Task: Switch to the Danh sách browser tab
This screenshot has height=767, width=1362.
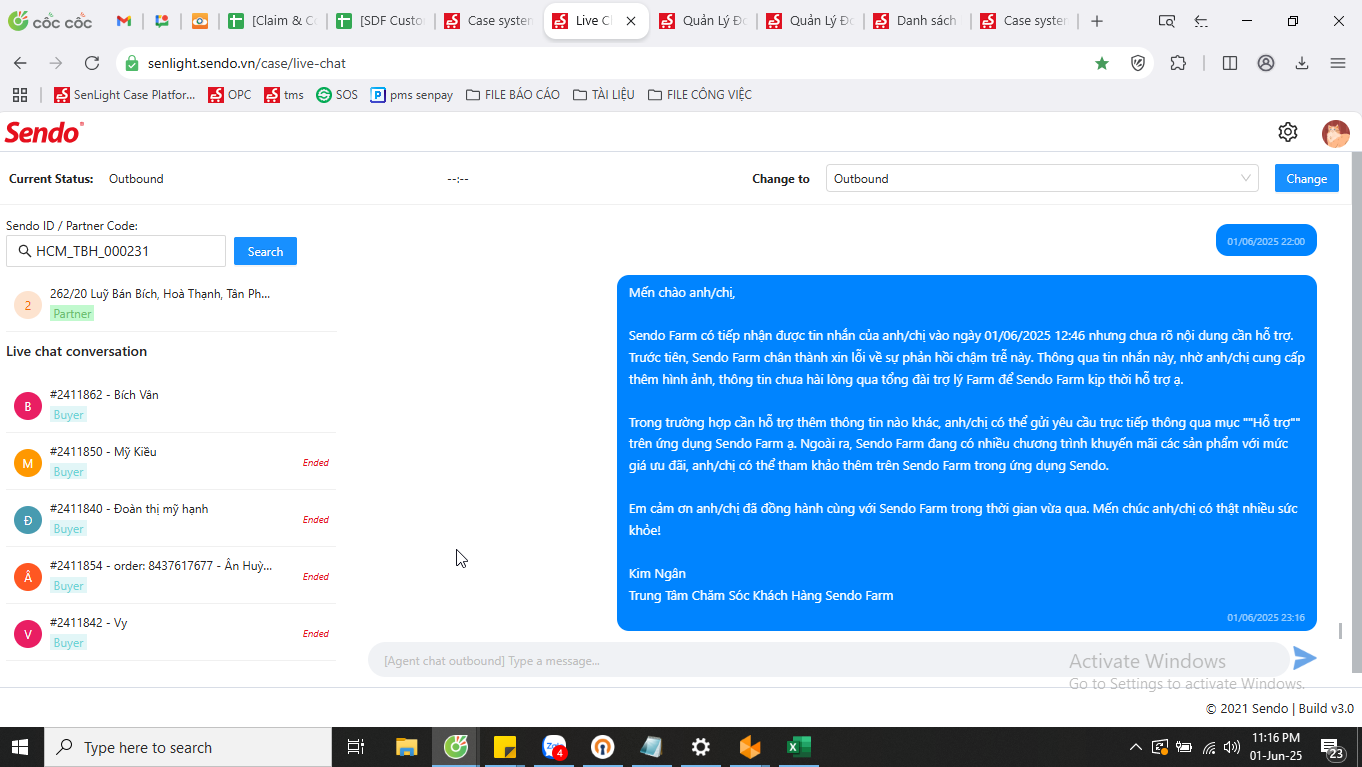Action: [918, 21]
